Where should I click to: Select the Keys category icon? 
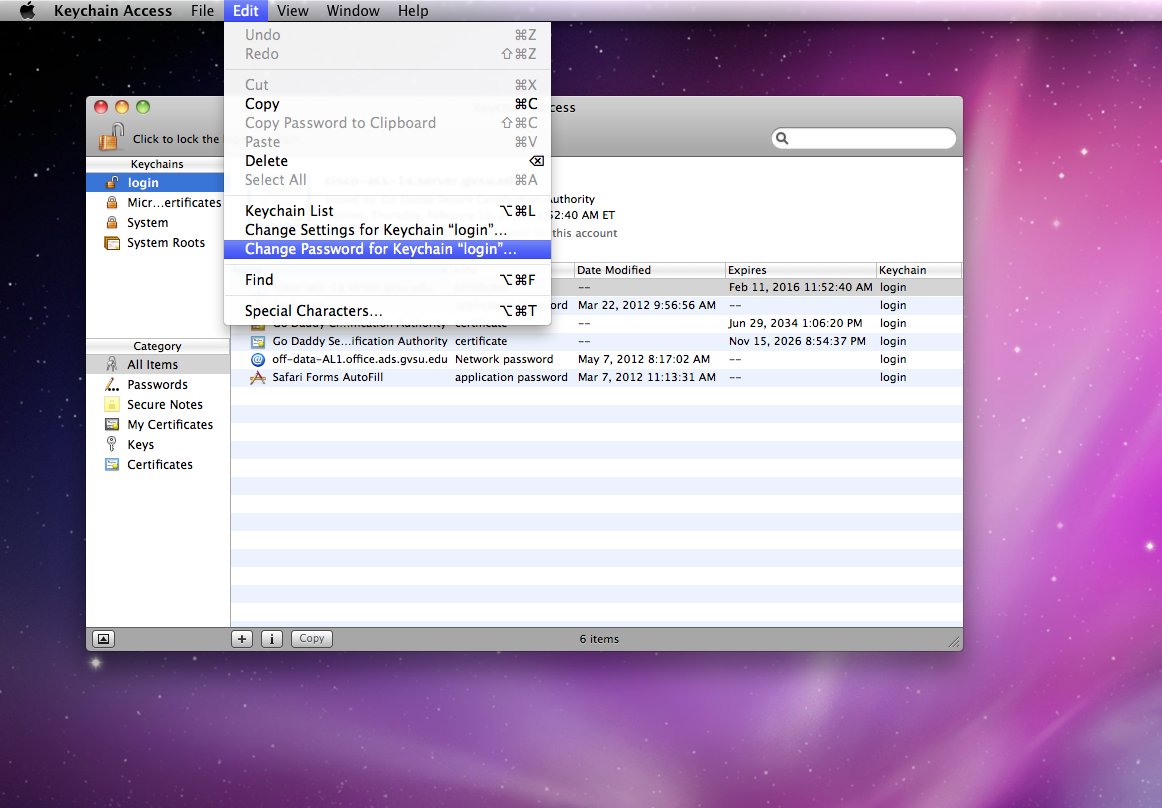pyautogui.click(x=112, y=445)
